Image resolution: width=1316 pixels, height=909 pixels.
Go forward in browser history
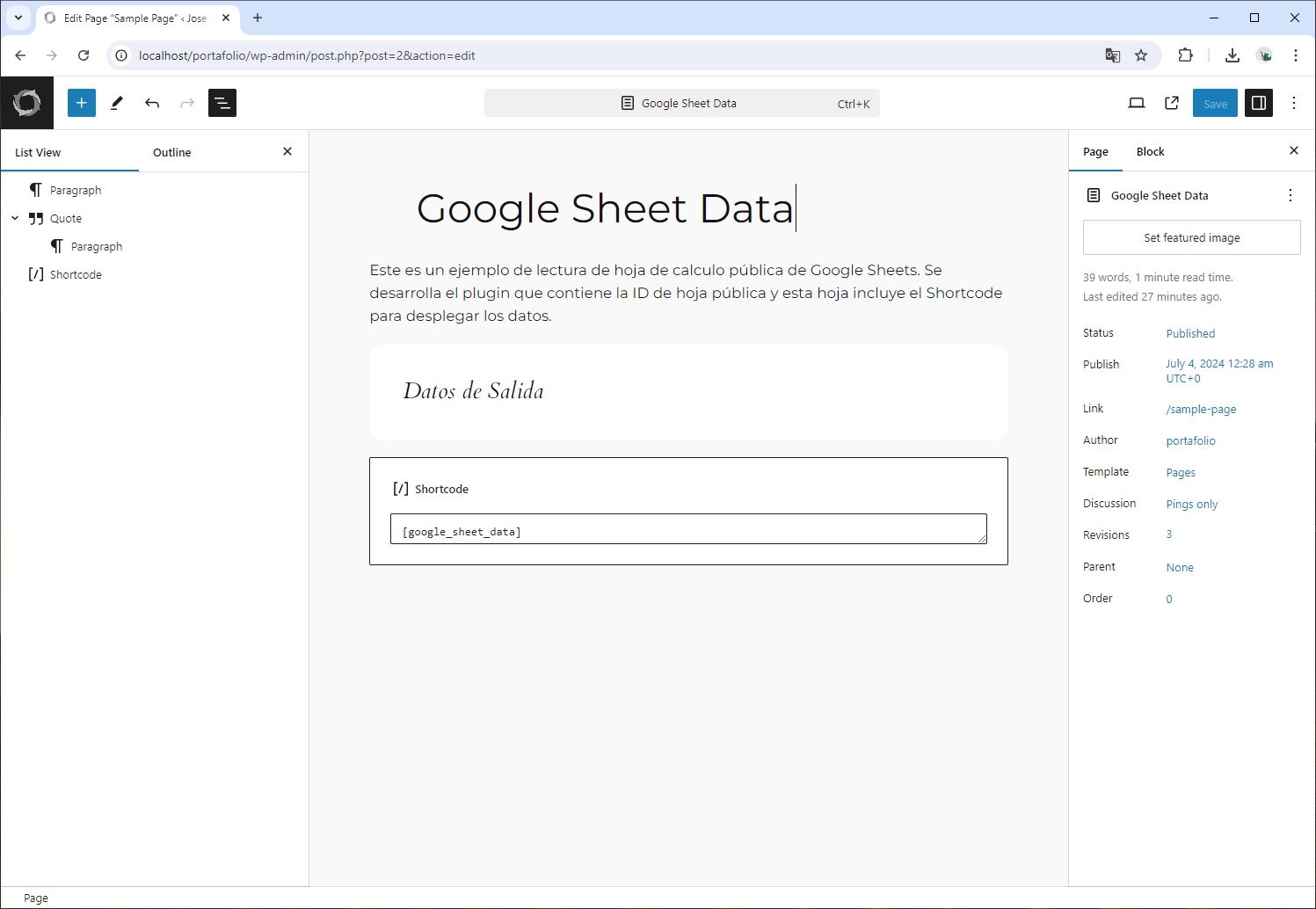coord(52,55)
